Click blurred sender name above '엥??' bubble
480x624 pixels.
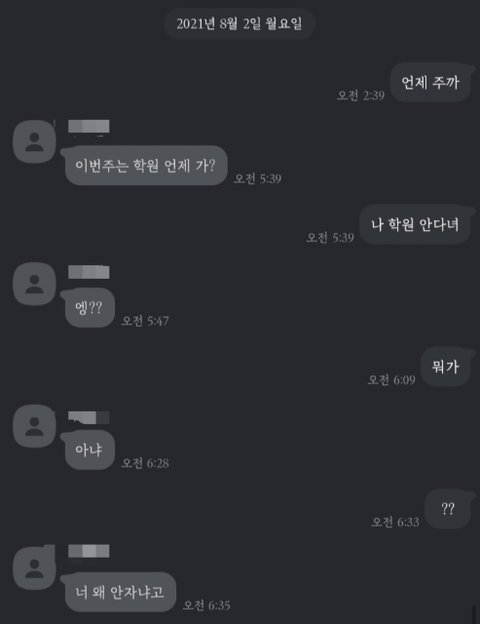click(88, 272)
